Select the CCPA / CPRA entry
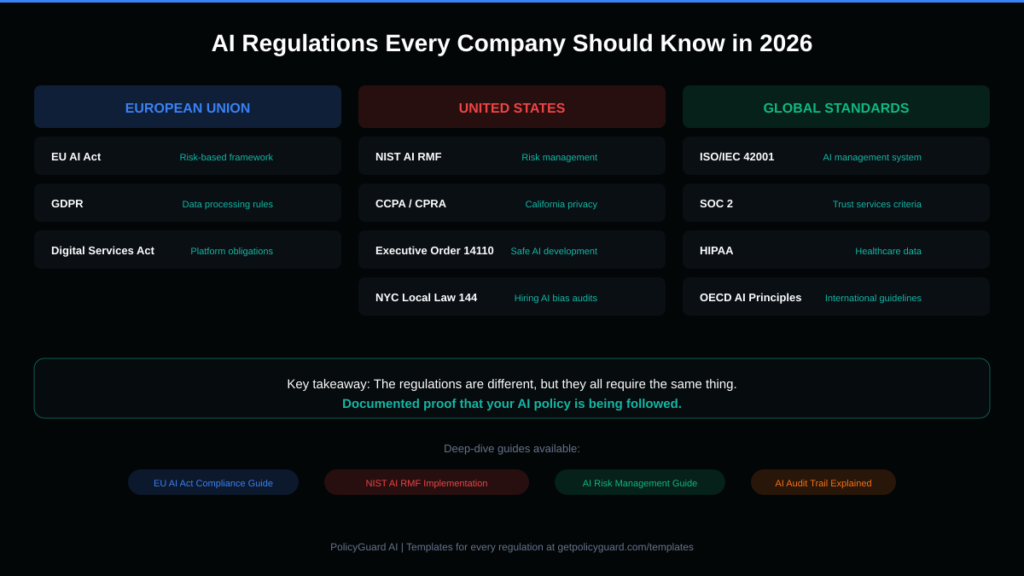Screen dimensions: 1024x576 (x=511, y=203)
